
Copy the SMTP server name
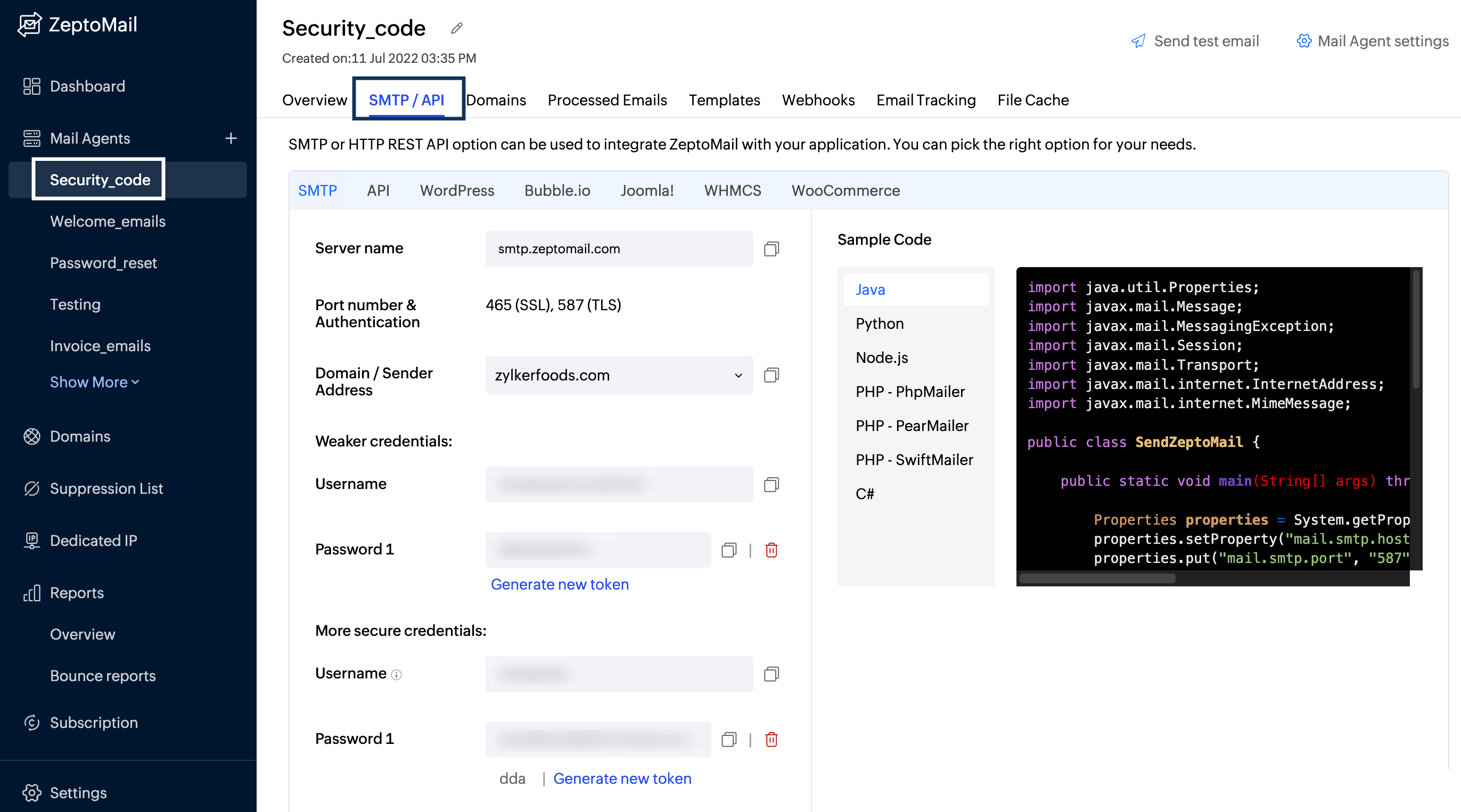[771, 248]
